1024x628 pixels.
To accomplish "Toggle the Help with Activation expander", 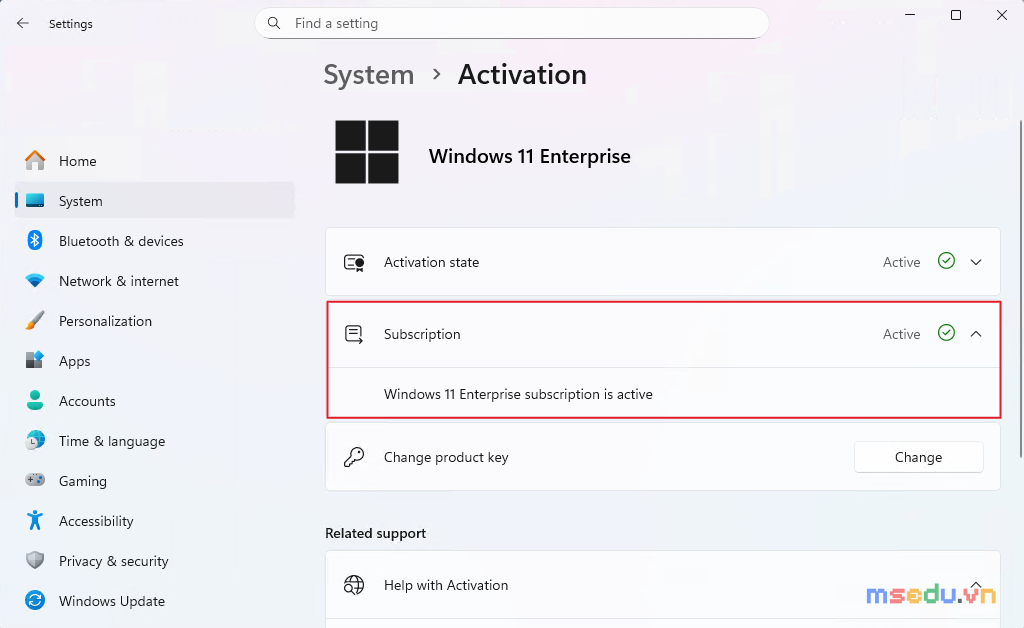I will 976,585.
